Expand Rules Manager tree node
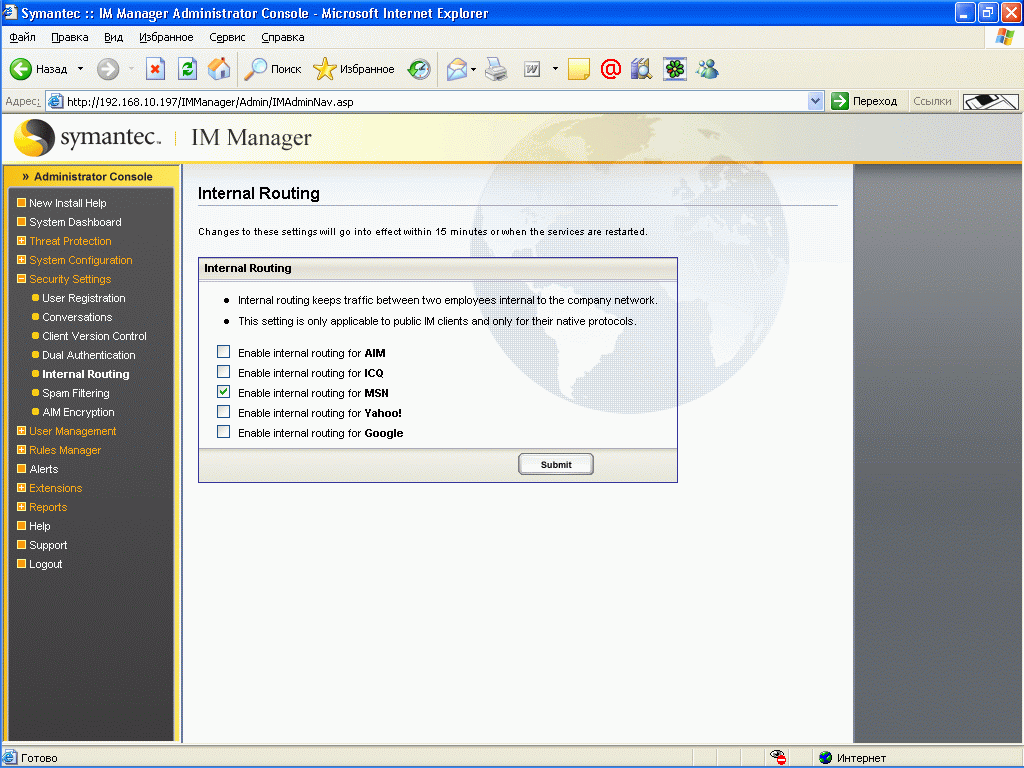 [22, 449]
